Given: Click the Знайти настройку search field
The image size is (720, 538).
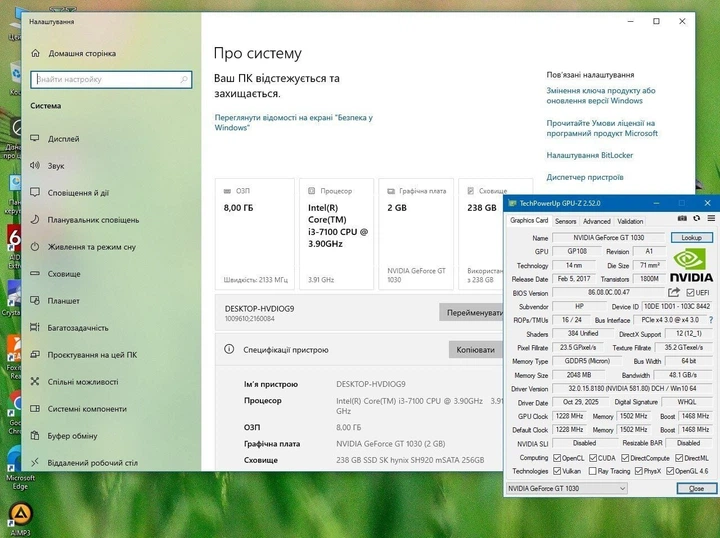Looking at the screenshot, I should click(x=111, y=79).
